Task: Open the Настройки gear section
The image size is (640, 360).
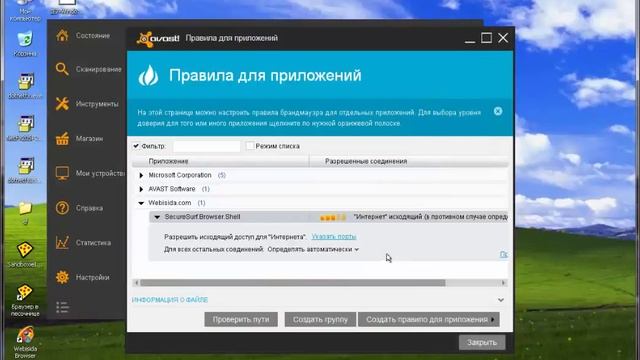Action: click(x=83, y=277)
